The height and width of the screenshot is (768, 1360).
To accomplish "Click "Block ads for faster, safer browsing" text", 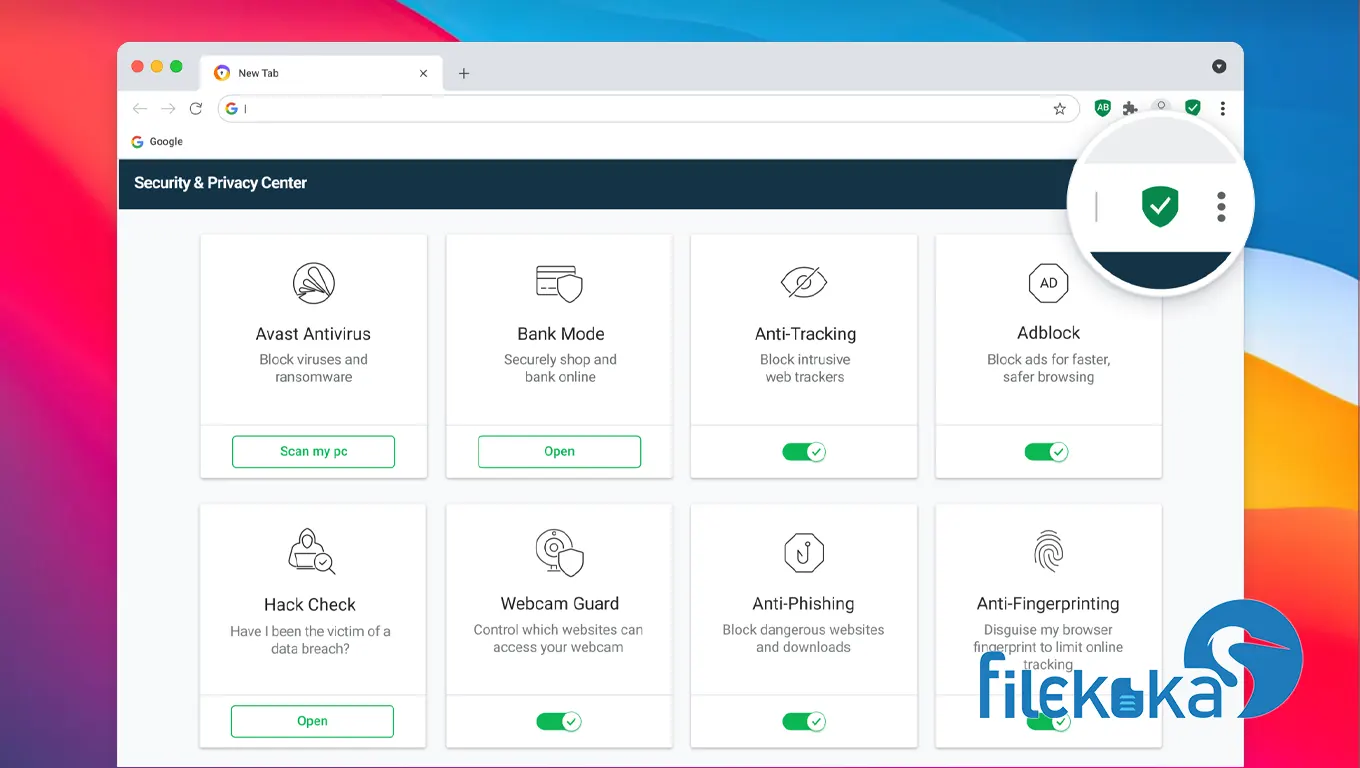I will coord(1048,368).
